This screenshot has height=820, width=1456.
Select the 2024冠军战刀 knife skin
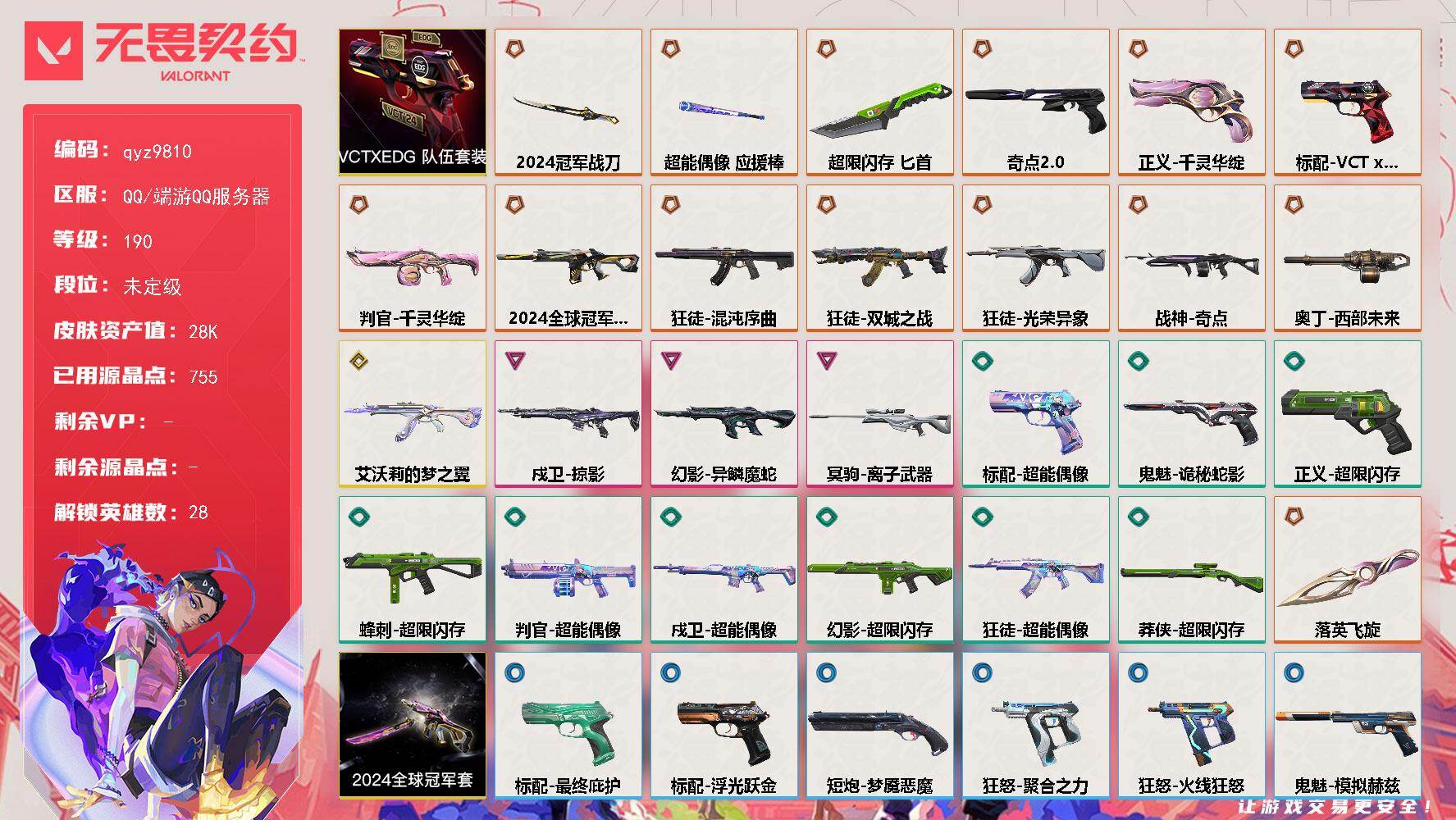568,102
